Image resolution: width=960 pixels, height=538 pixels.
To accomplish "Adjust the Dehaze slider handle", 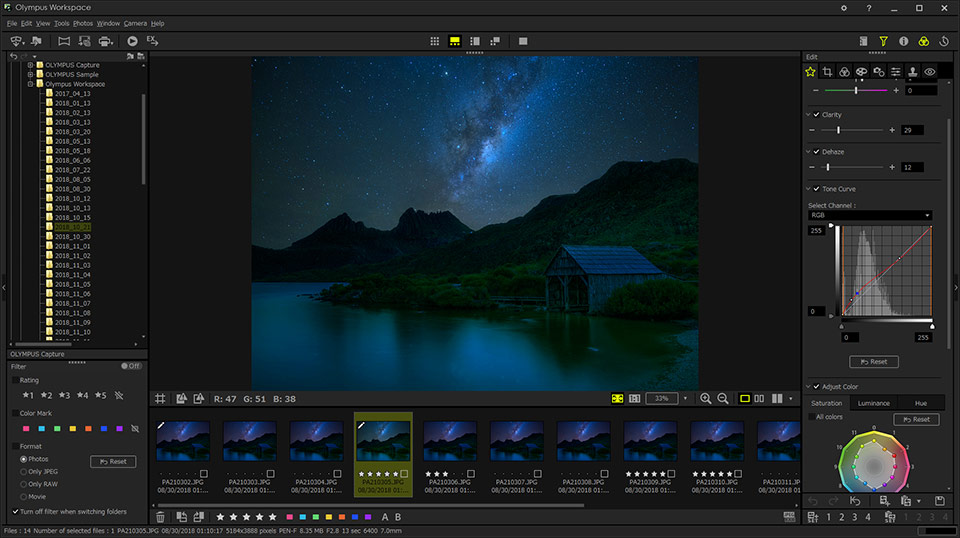I will [x=828, y=167].
